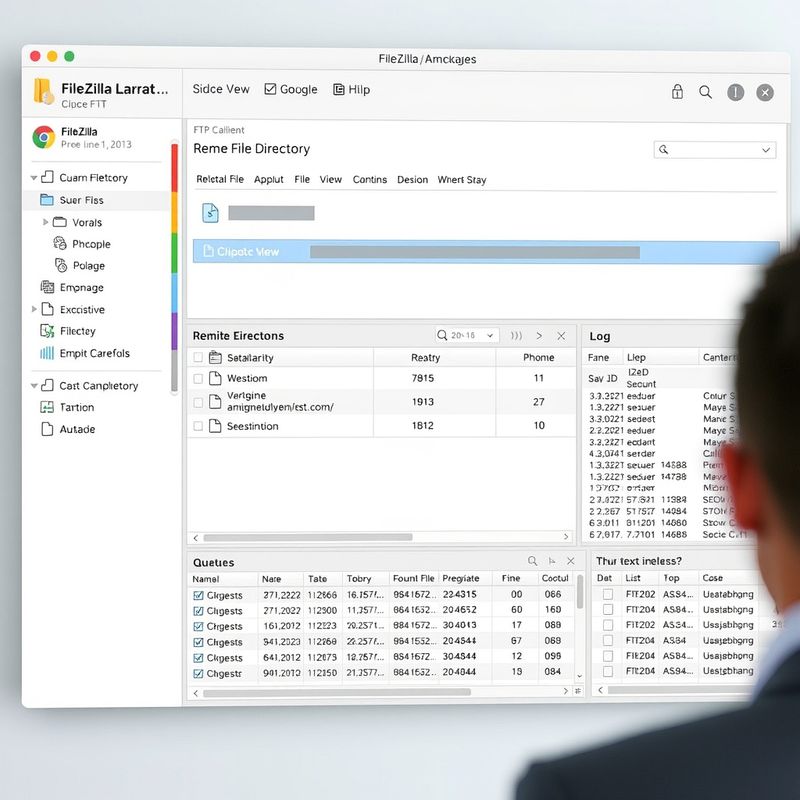Click the lock icon in the top toolbar
Viewport: 800px width, 800px height.
[x=677, y=91]
